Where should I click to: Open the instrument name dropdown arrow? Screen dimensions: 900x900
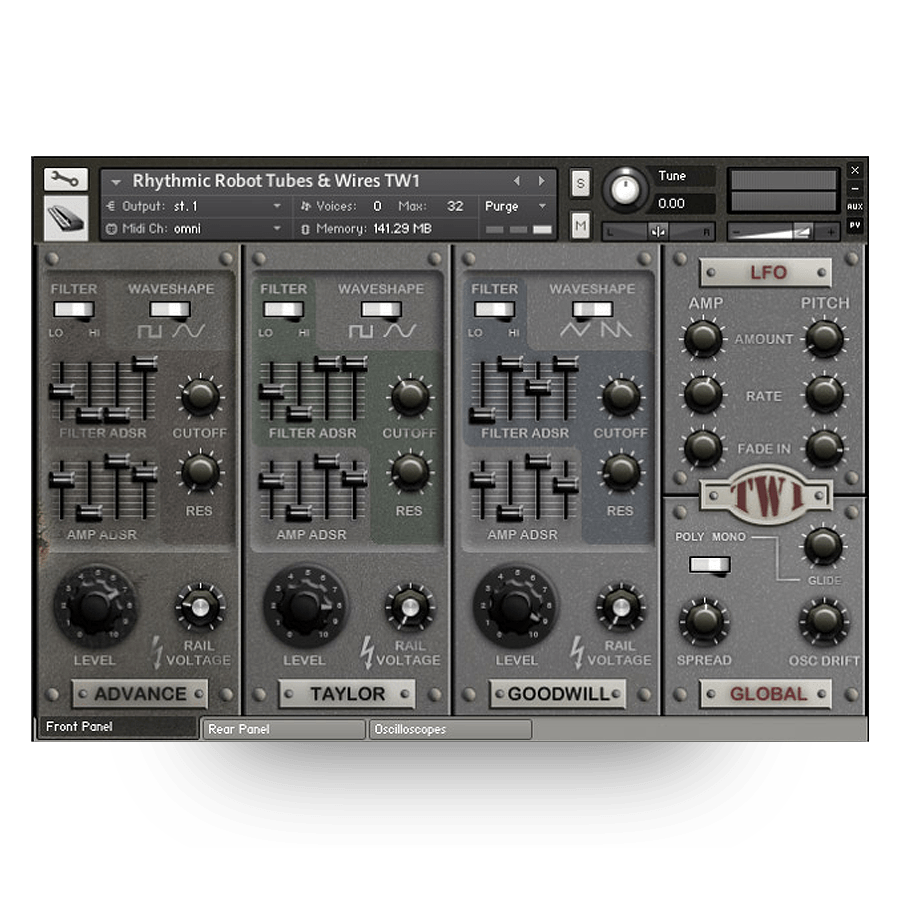[x=116, y=182]
